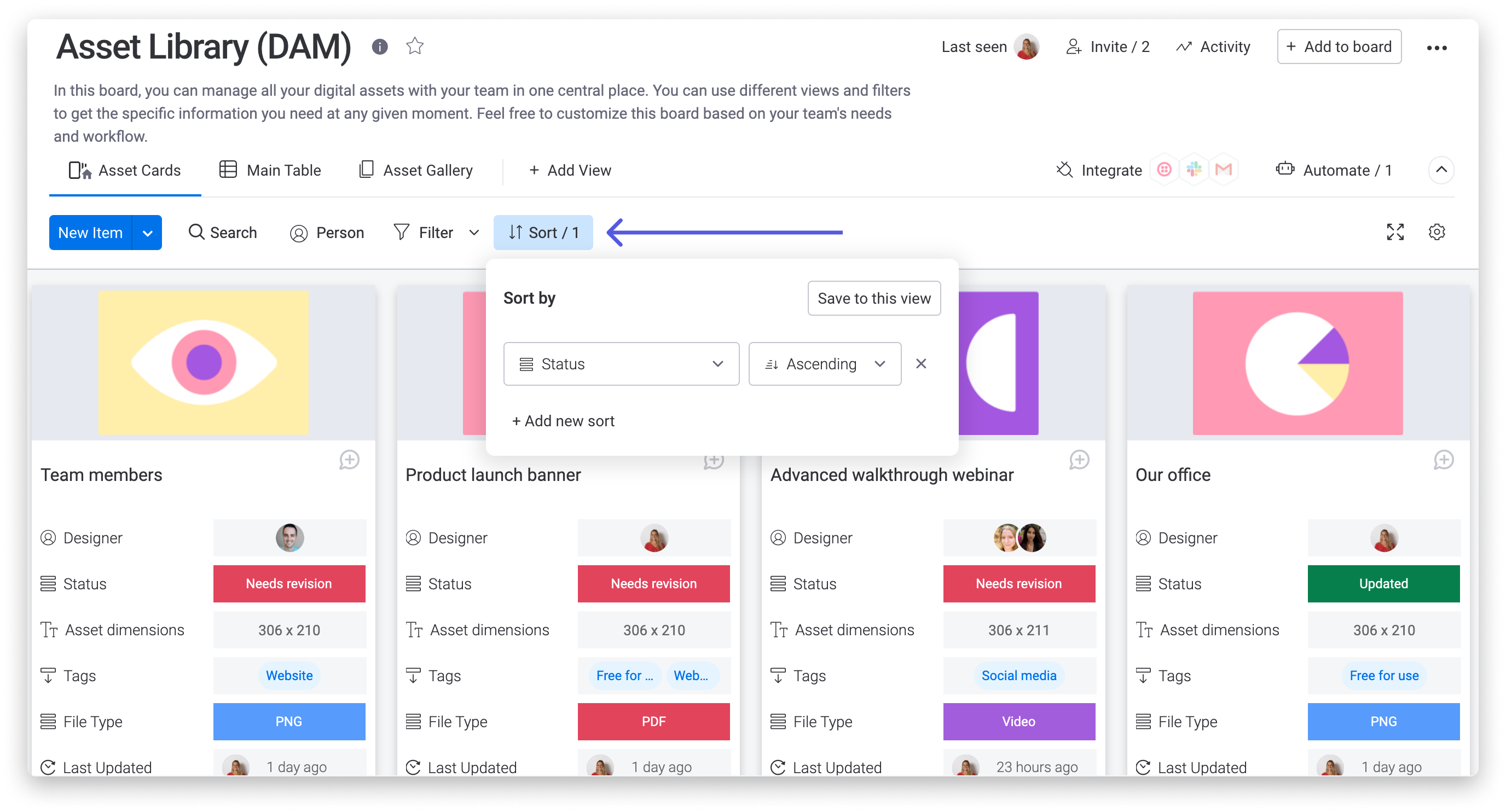Open Automate / 1
1506x812 pixels.
(x=1334, y=170)
